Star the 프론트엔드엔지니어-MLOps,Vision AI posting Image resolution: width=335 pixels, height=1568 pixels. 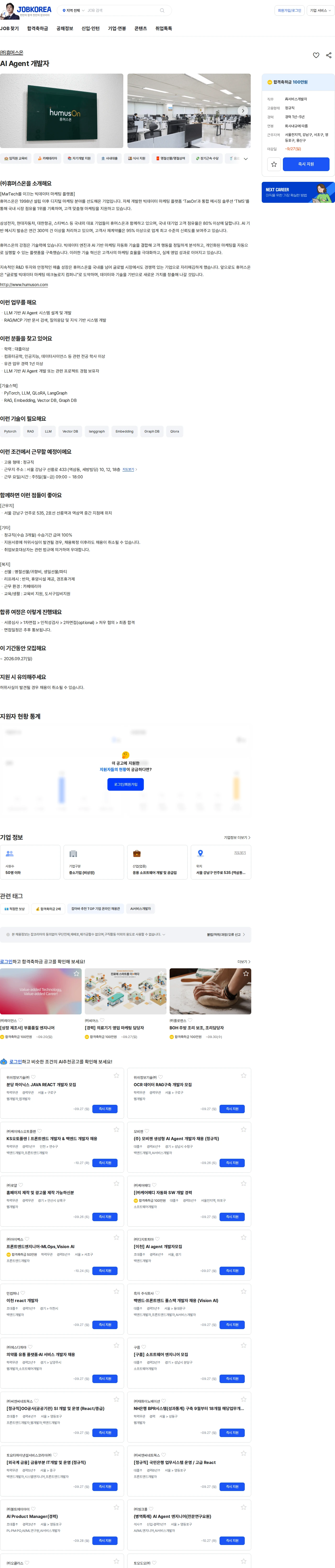click(x=116, y=1237)
